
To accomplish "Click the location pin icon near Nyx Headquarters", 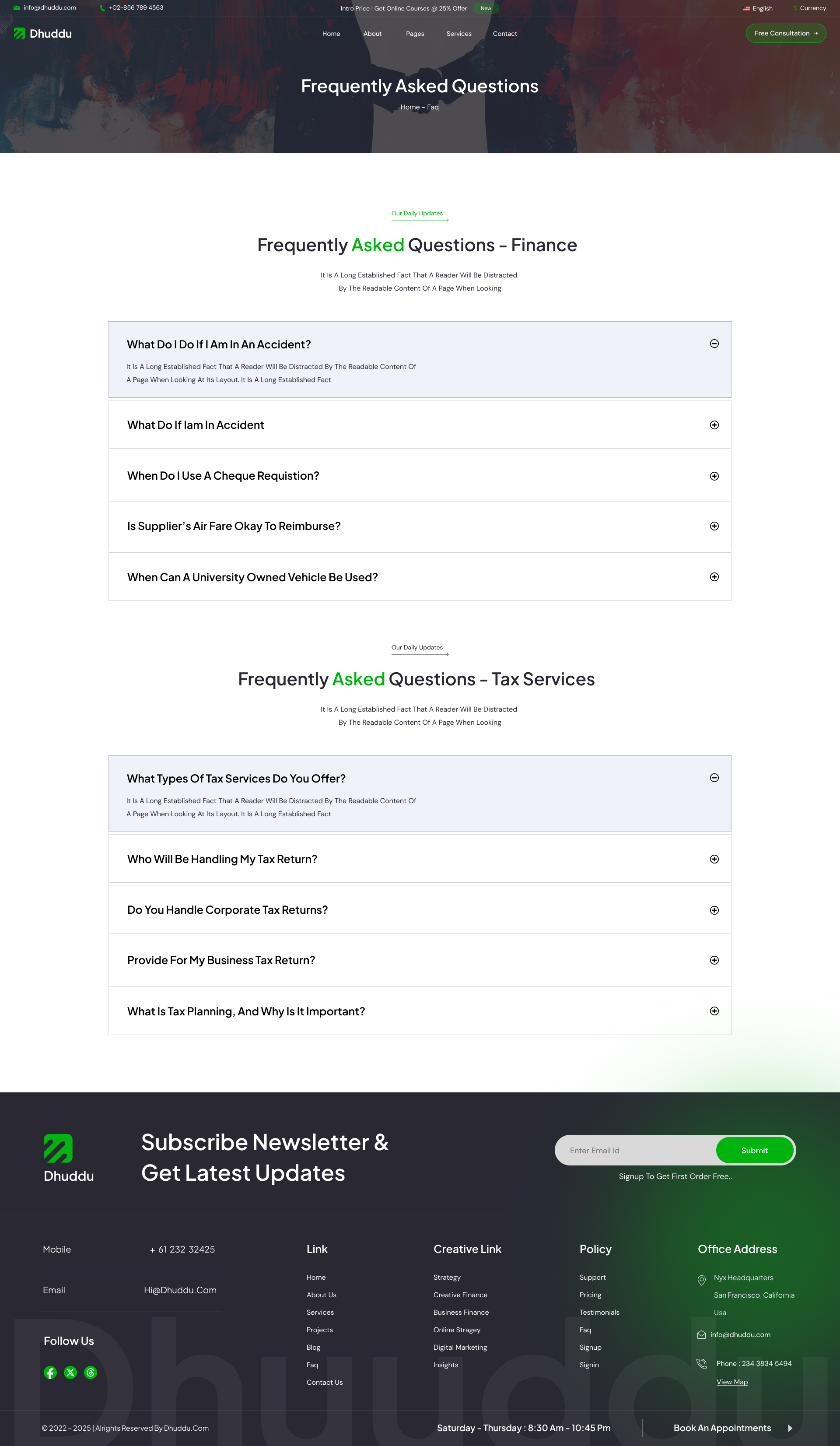I will pos(702,1280).
